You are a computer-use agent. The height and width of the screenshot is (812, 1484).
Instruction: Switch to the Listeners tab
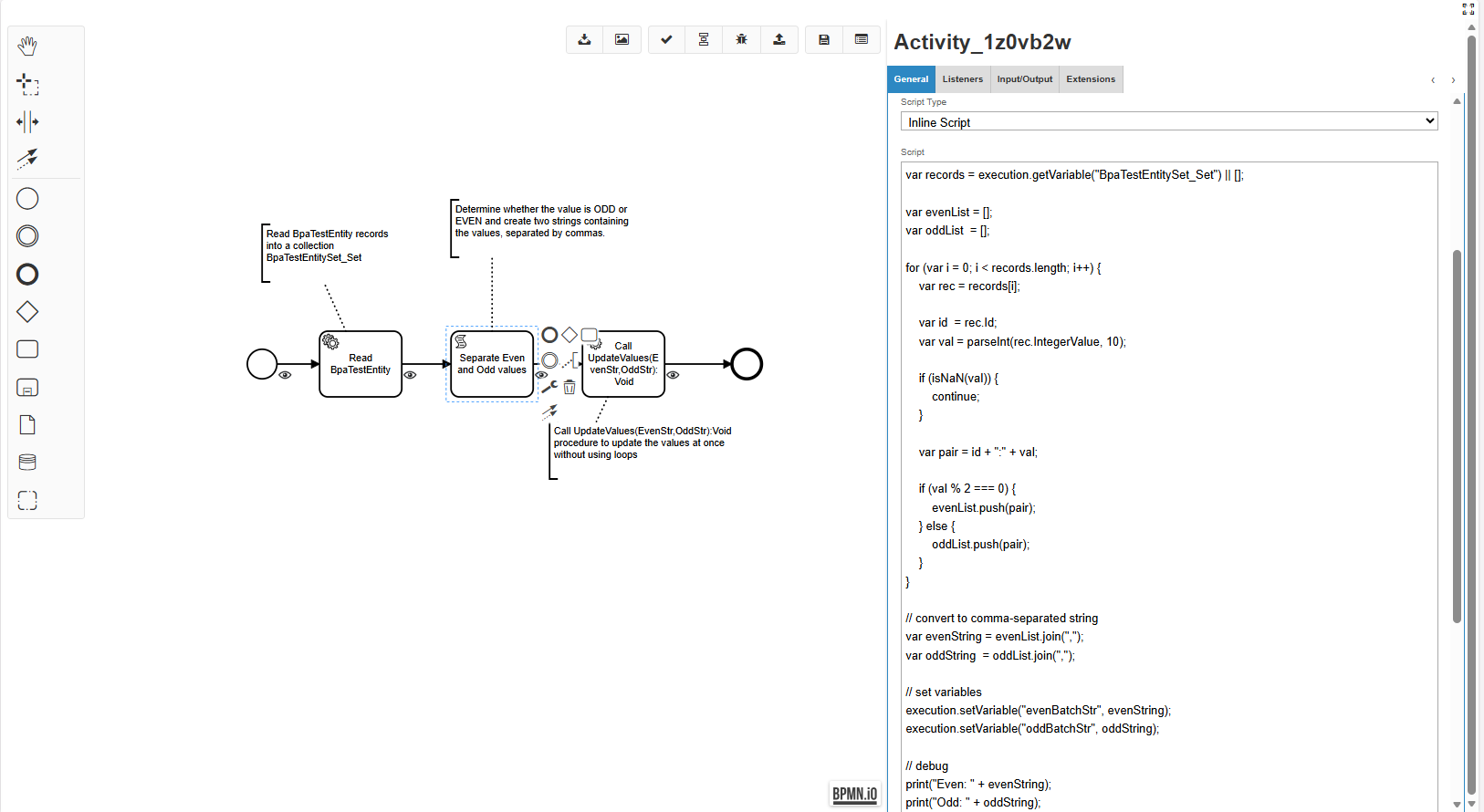coord(963,79)
